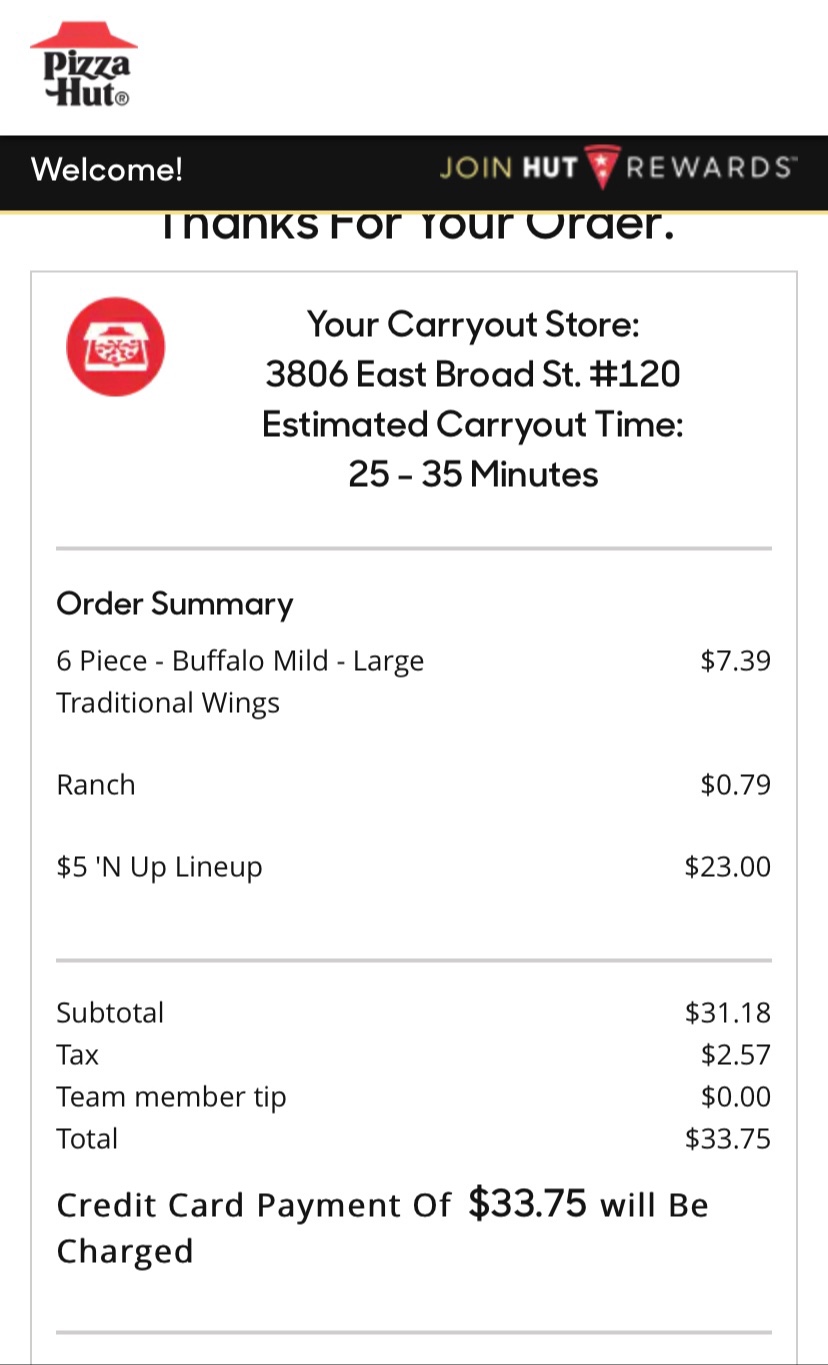Tap the 3806 East Broad St. address
Image resolution: width=828 pixels, height=1365 pixels.
click(472, 374)
